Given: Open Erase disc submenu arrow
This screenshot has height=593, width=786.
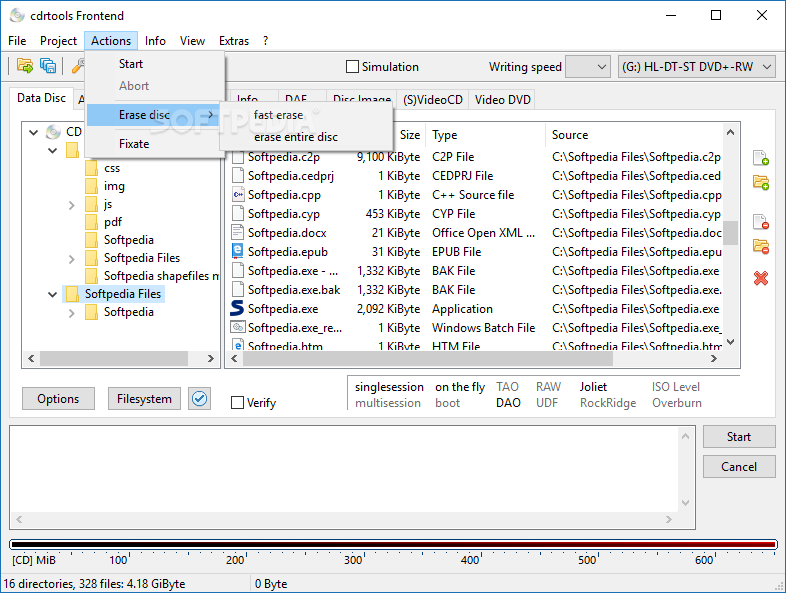Looking at the screenshot, I should [211, 115].
